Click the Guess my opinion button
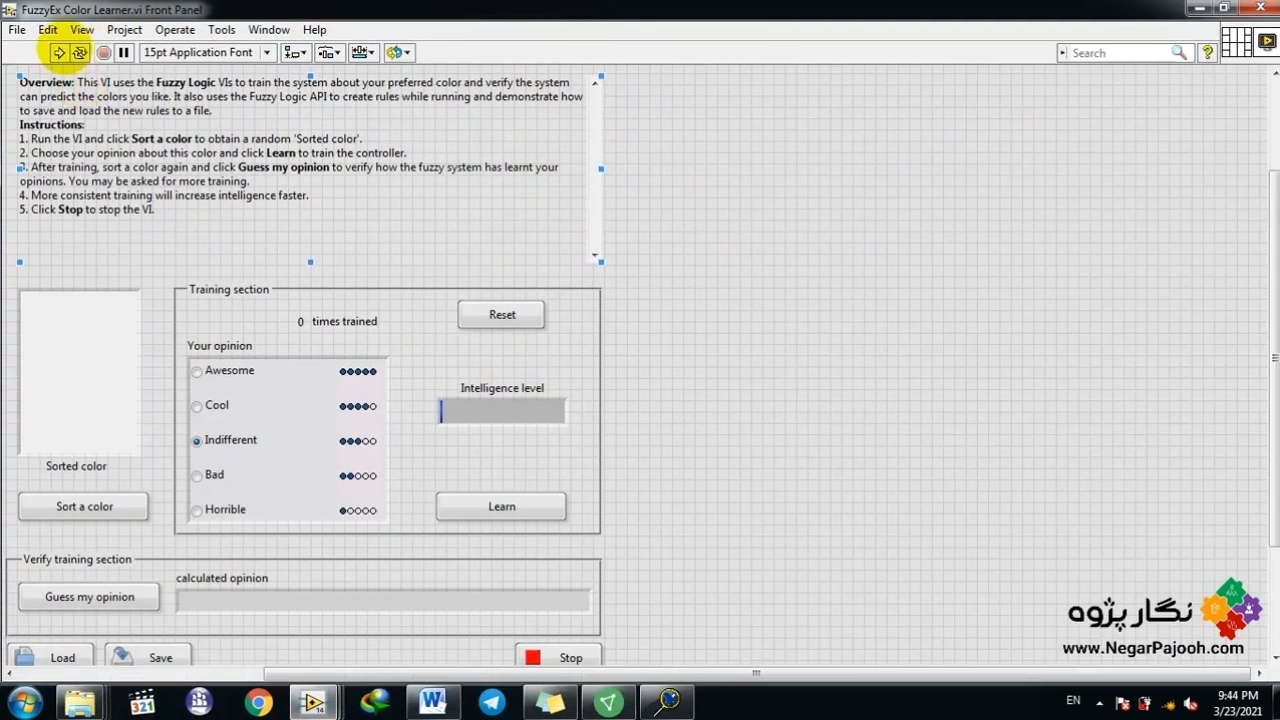This screenshot has height=720, width=1280. pyautogui.click(x=89, y=597)
